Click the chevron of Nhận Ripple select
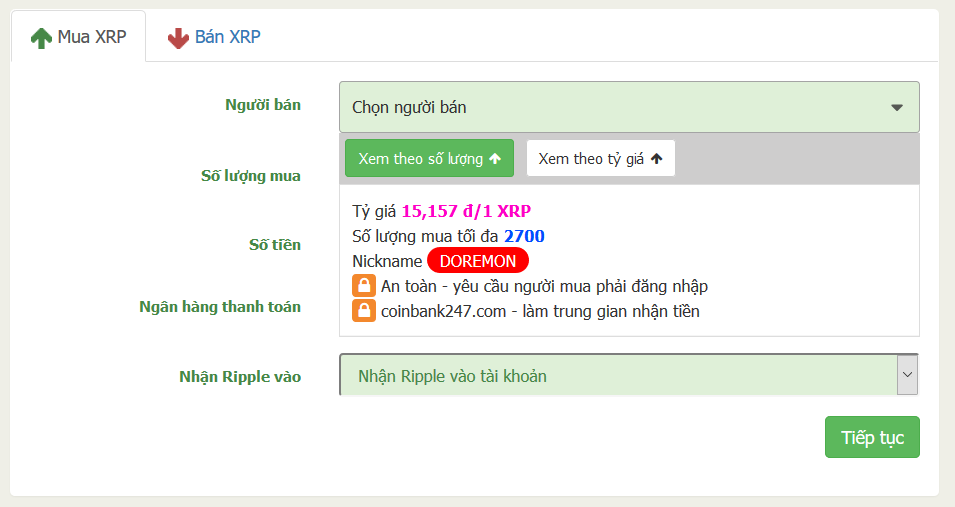Image resolution: width=955 pixels, height=507 pixels. click(907, 375)
